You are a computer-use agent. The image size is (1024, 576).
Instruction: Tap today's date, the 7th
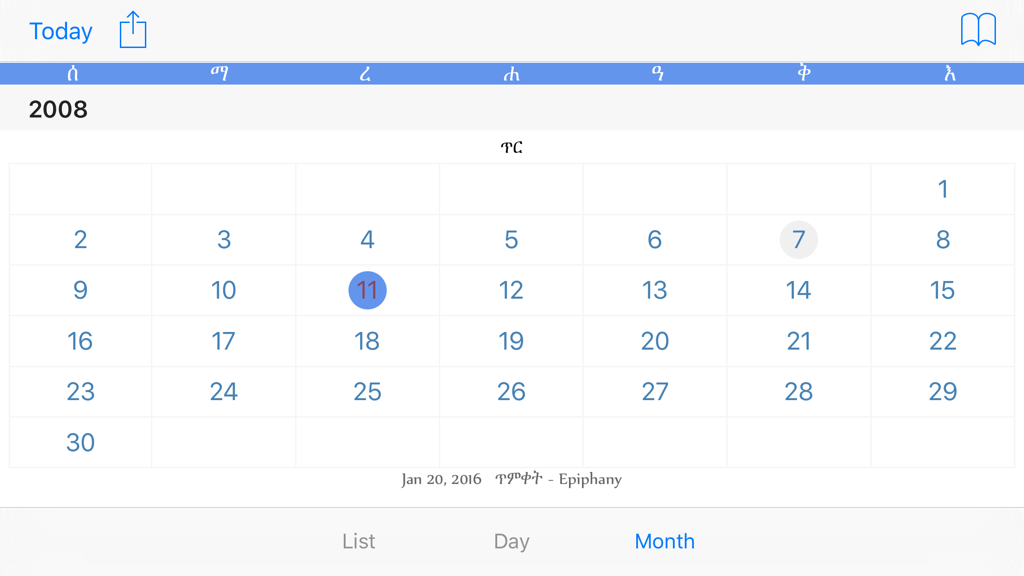click(799, 240)
